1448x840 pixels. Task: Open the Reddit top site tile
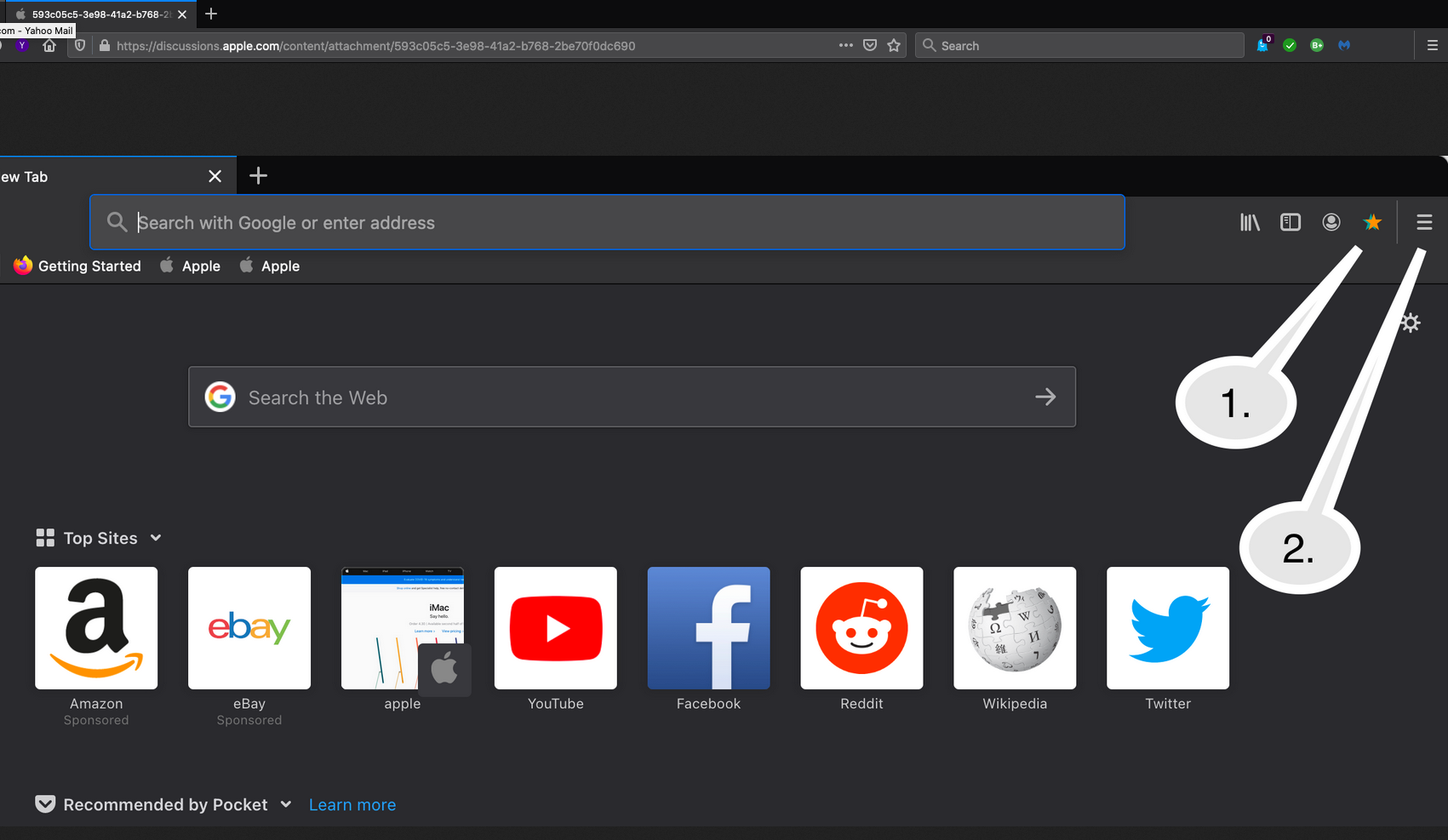click(x=861, y=628)
